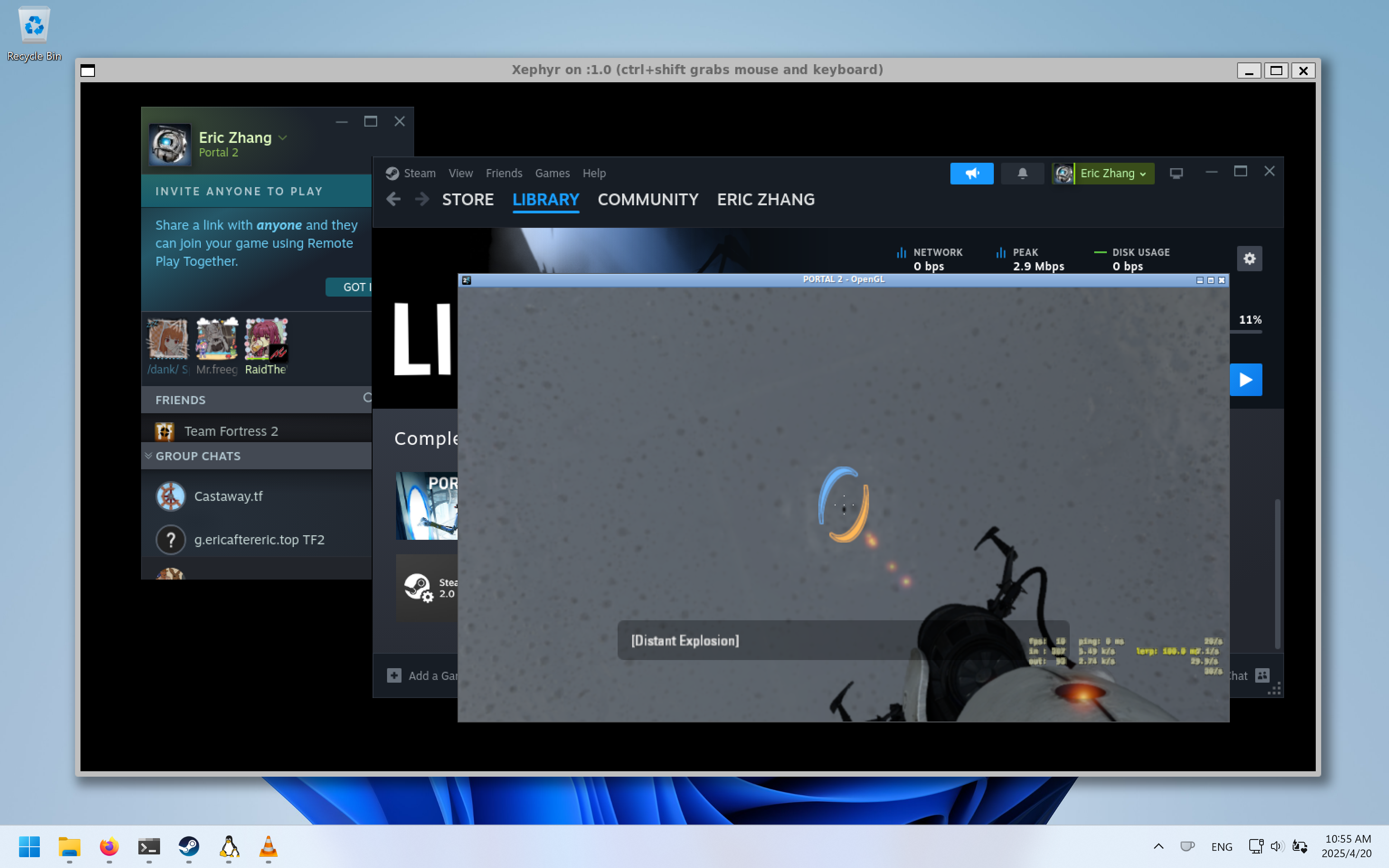
Task: Open the Linux penguin taskbar app
Action: click(x=228, y=847)
